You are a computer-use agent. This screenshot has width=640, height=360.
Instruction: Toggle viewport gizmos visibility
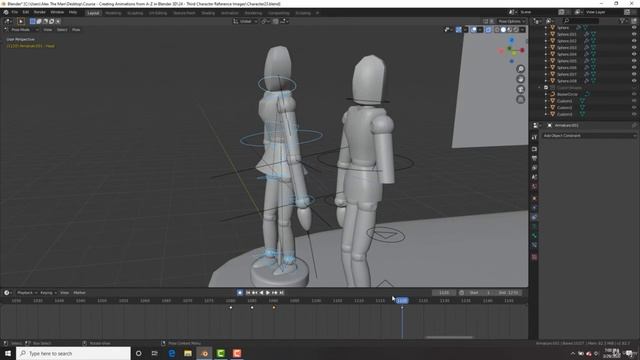point(459,30)
